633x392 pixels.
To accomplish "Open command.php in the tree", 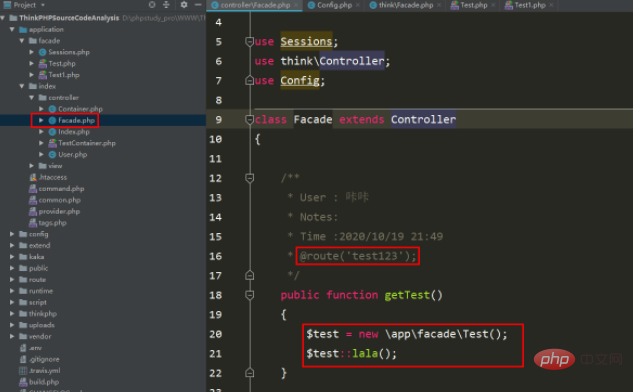I will coord(61,189).
